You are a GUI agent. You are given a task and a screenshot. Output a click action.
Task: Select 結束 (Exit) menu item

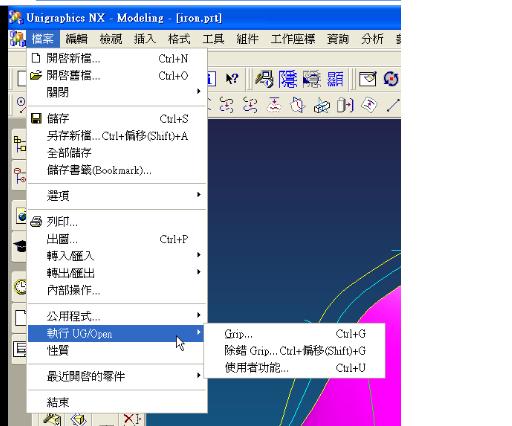coord(117,403)
